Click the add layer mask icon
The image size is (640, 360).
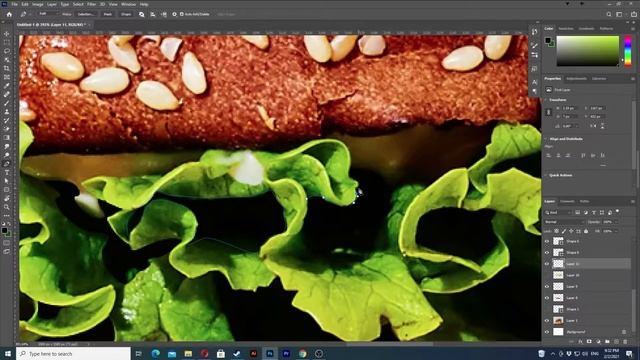pos(589,342)
